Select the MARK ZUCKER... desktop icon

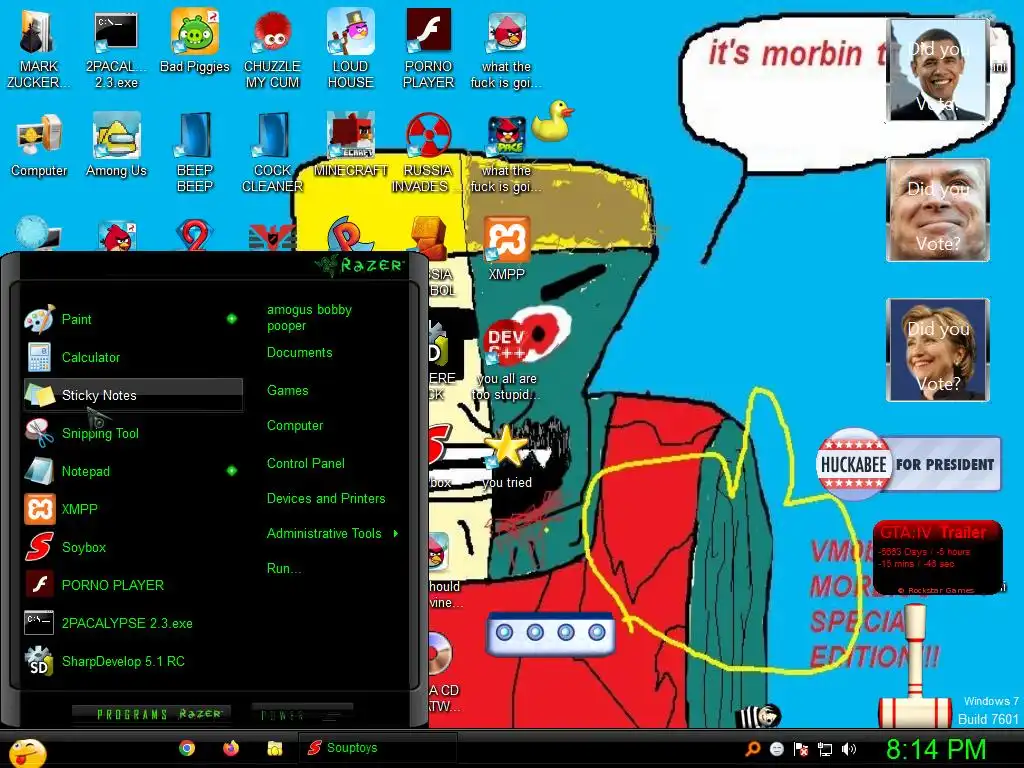pos(39,48)
